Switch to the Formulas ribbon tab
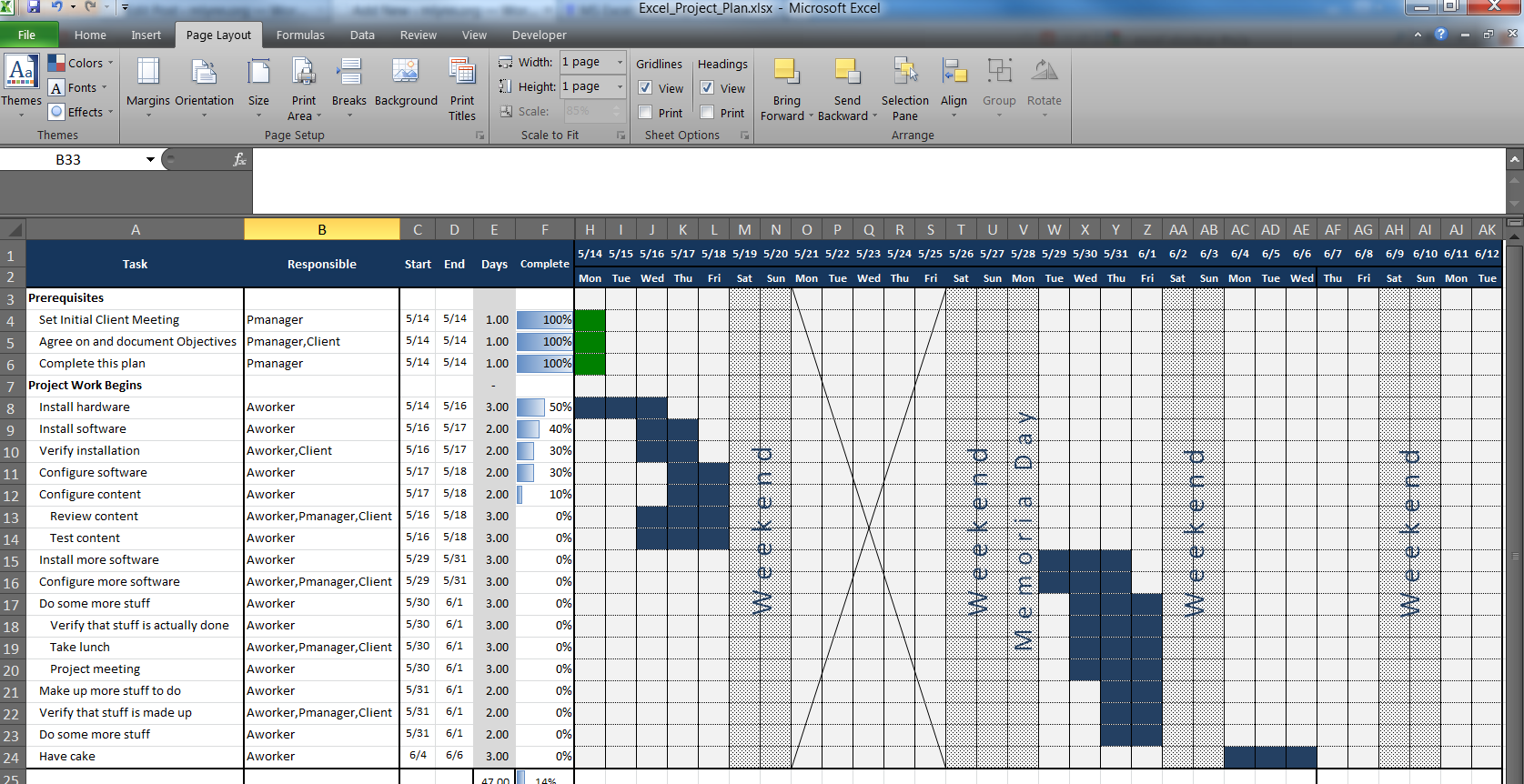This screenshot has width=1524, height=784. tap(300, 35)
